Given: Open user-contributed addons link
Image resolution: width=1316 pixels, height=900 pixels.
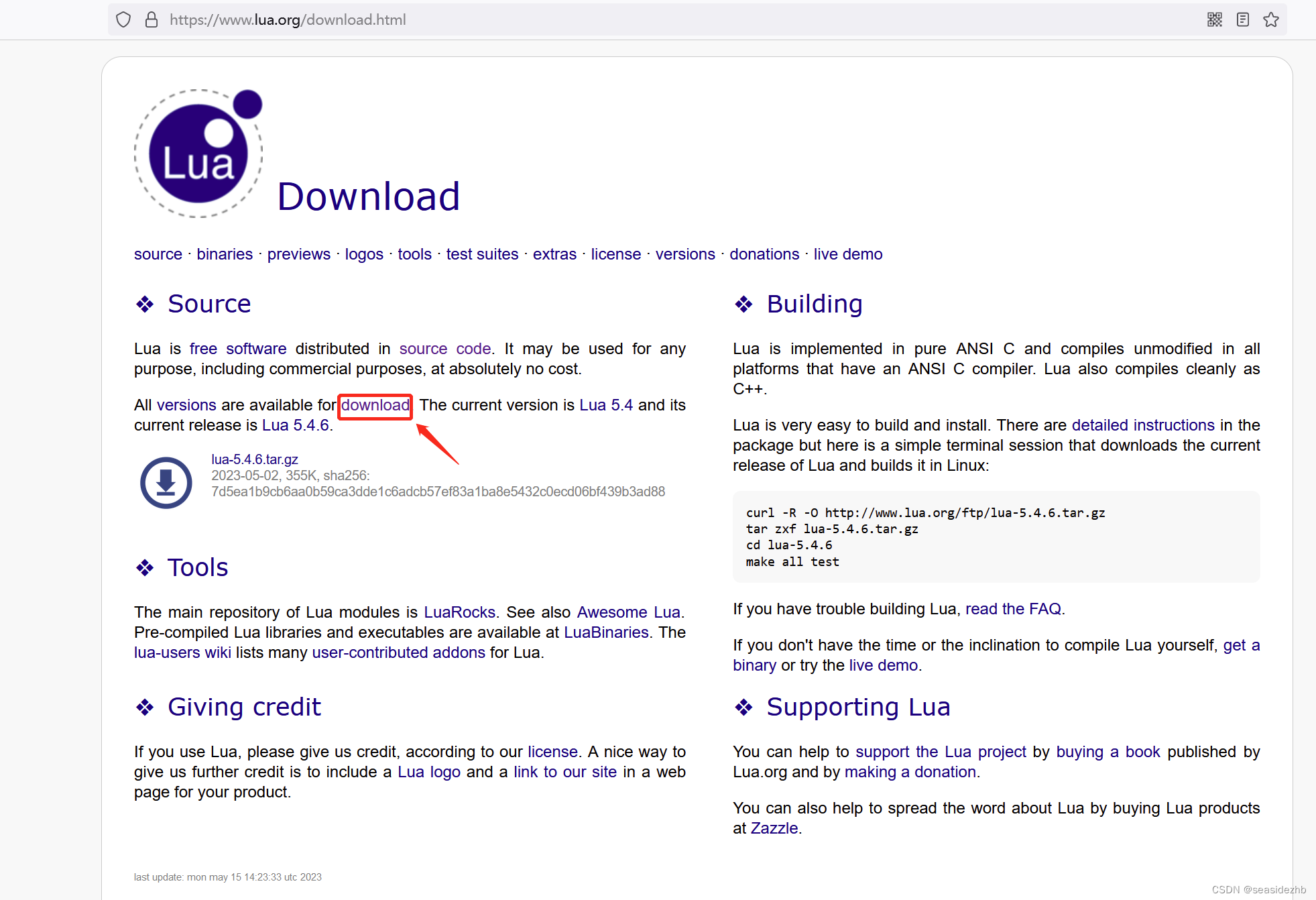Looking at the screenshot, I should pos(399,653).
